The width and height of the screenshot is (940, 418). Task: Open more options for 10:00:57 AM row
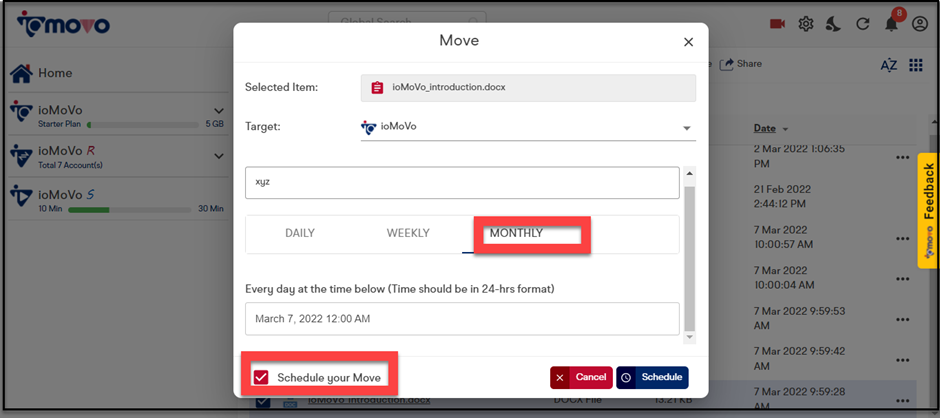(903, 238)
